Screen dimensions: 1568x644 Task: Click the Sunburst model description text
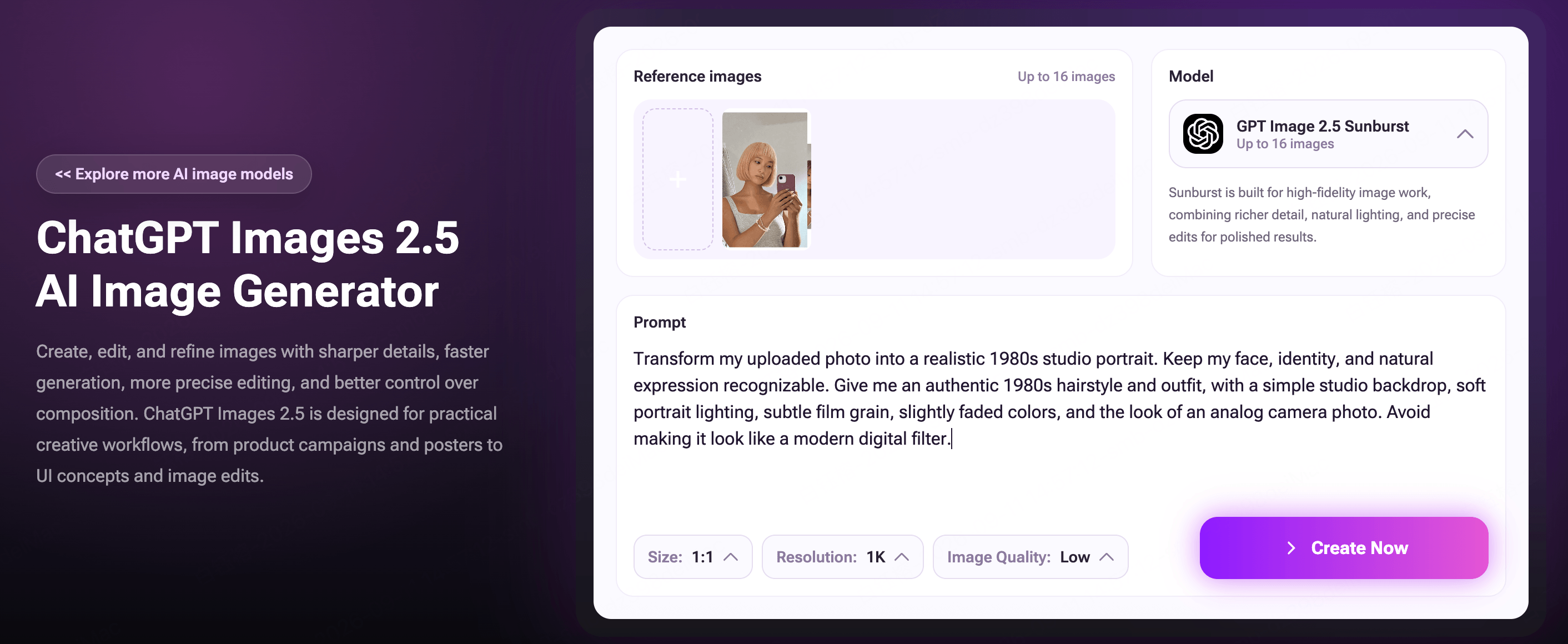(1321, 214)
